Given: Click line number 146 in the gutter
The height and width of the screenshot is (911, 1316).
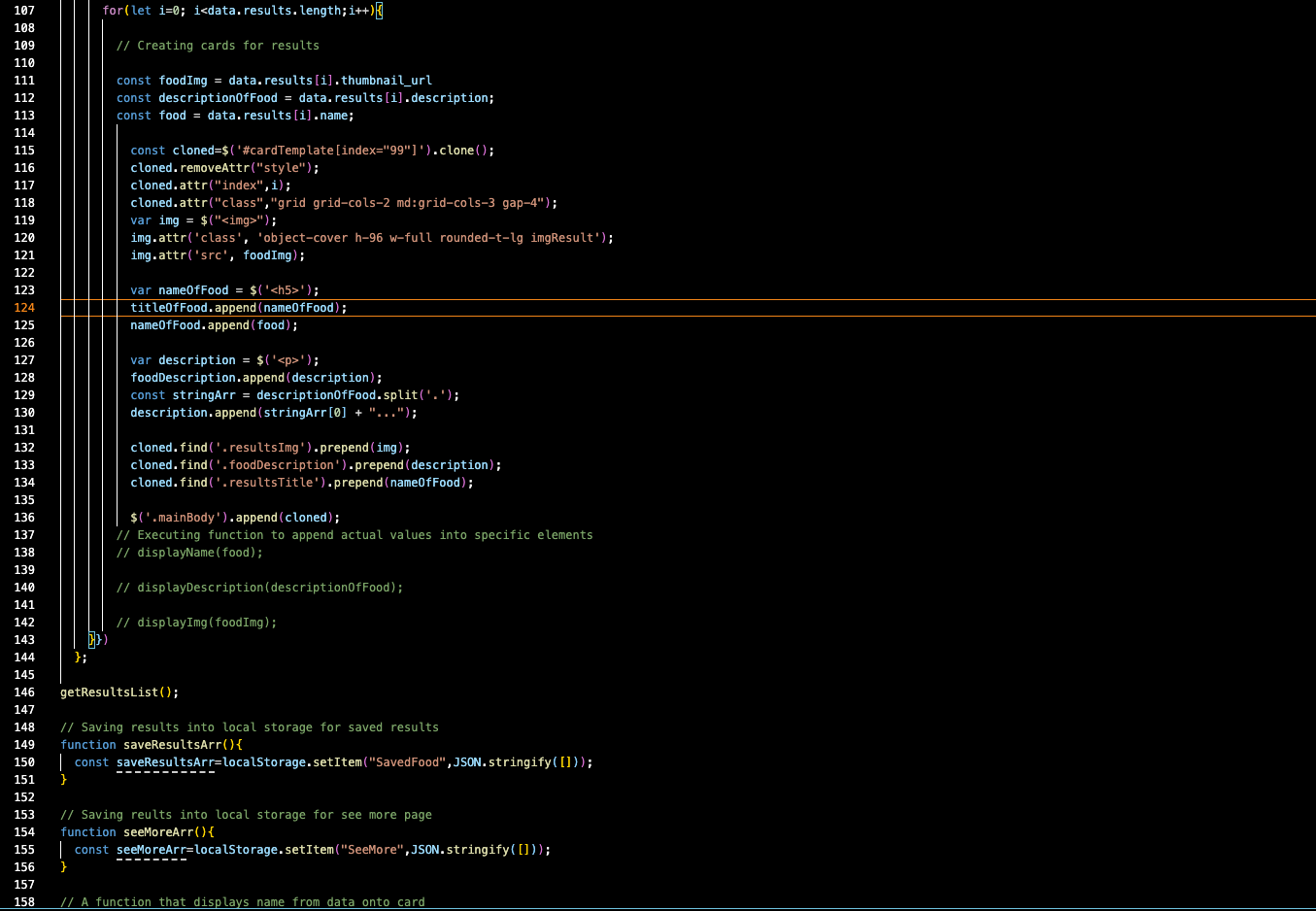Looking at the screenshot, I should 23,692.
